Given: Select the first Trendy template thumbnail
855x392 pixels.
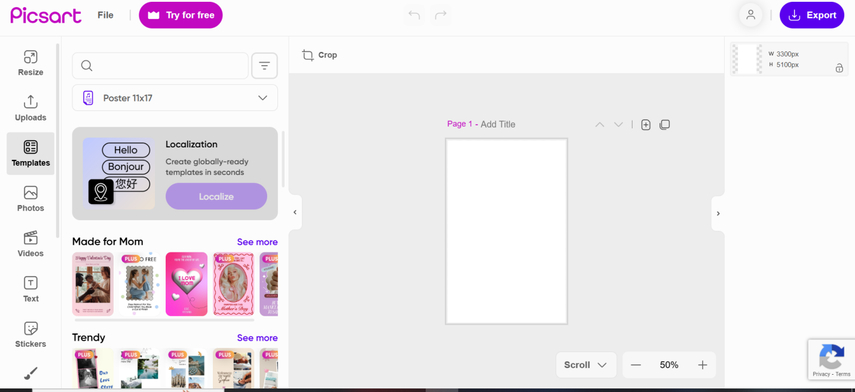Looking at the screenshot, I should (x=93, y=369).
